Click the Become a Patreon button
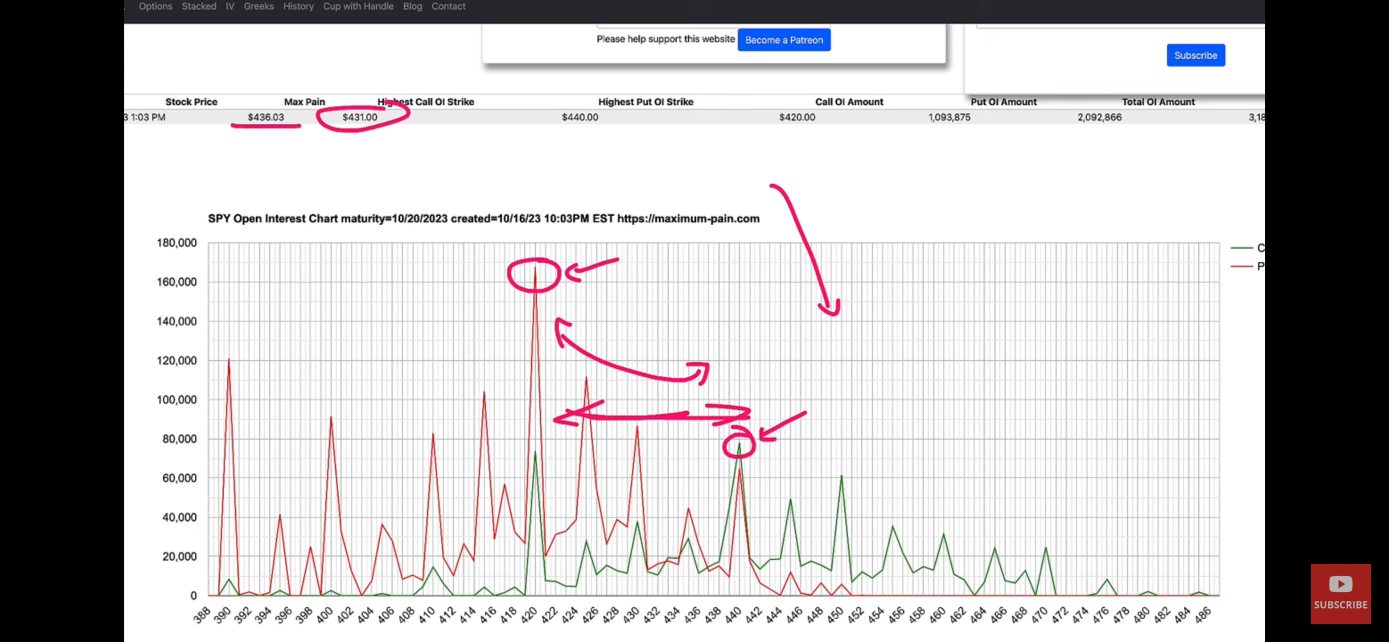This screenshot has height=642, width=1389. tap(784, 40)
